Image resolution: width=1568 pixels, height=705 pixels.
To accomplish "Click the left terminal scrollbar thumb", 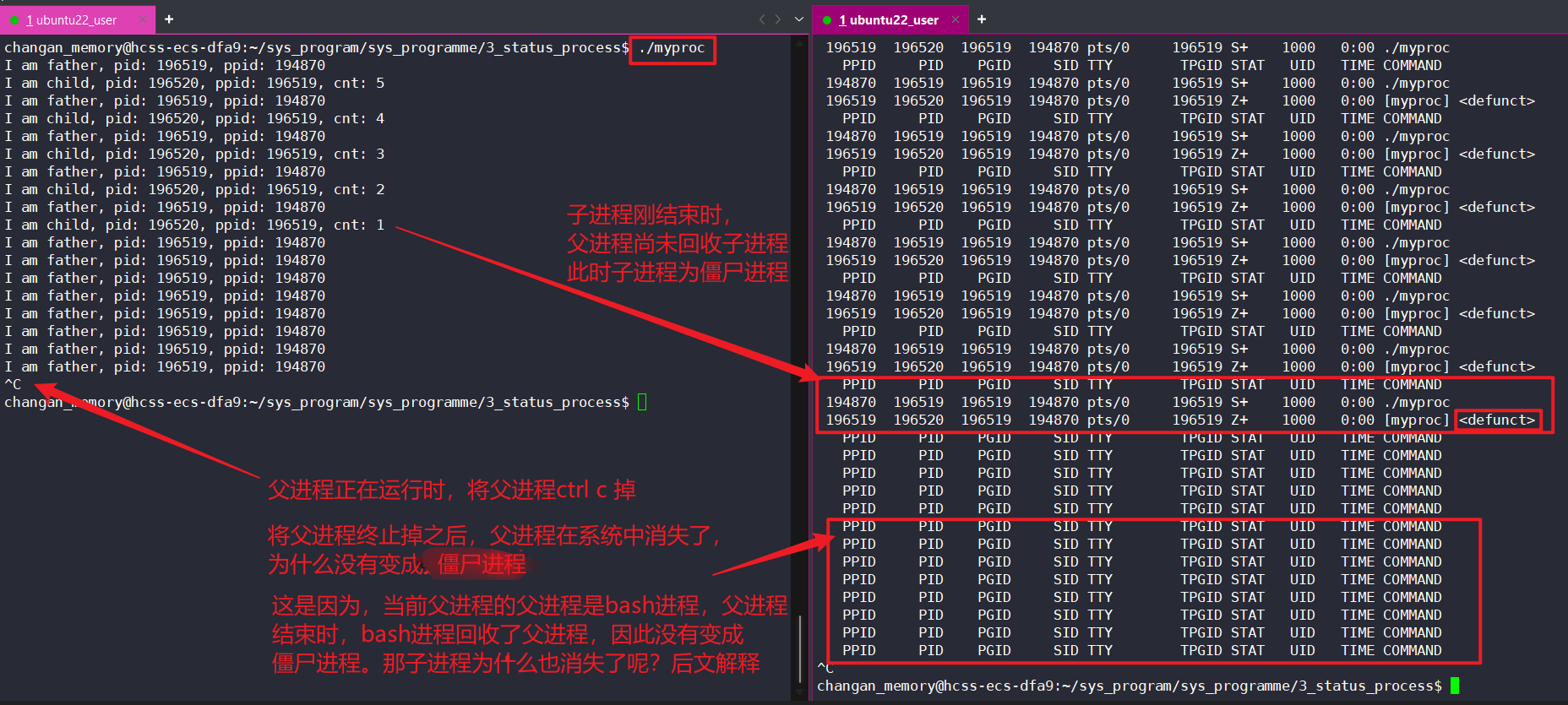I will (800, 648).
